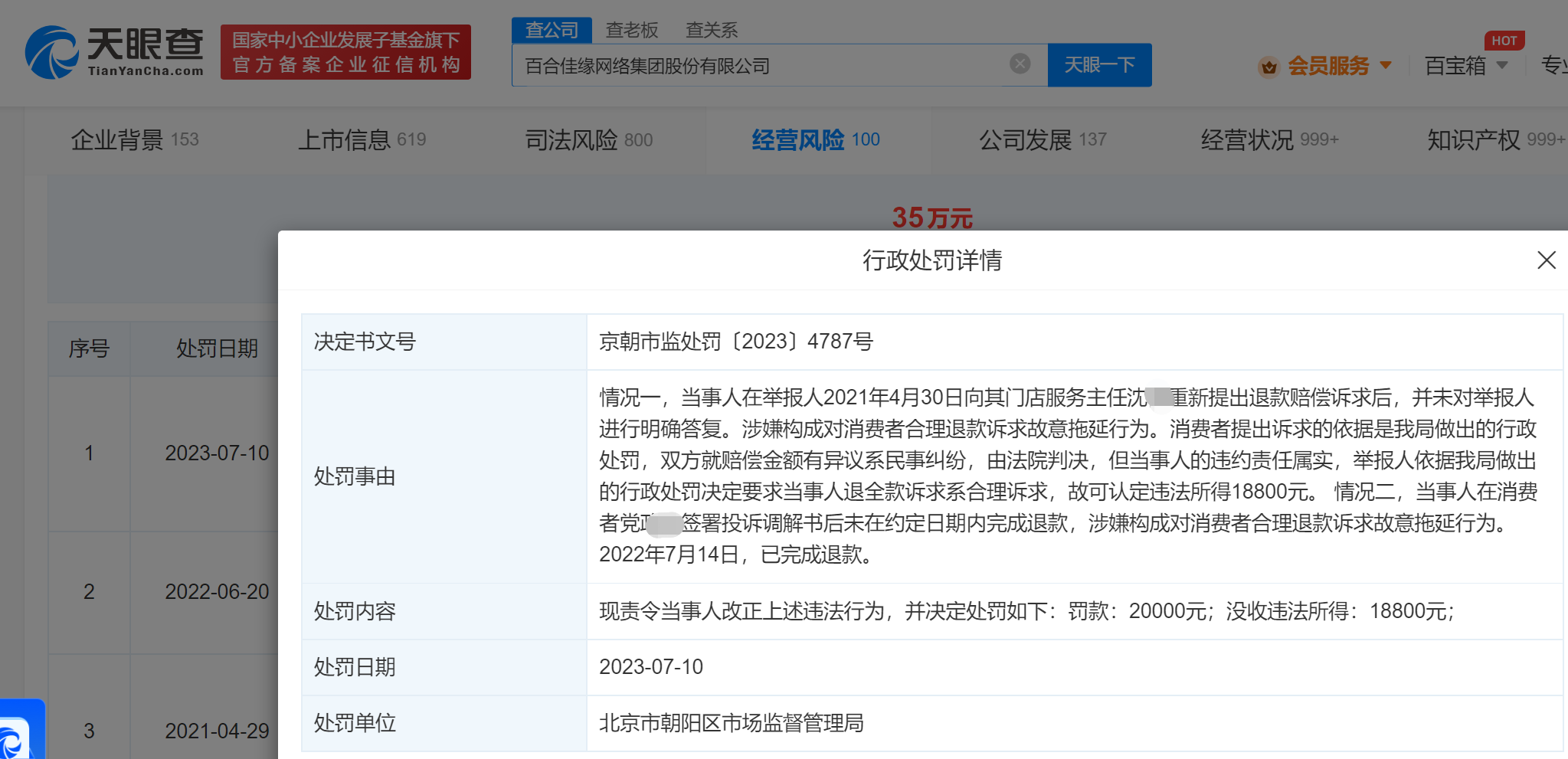Switch to the 查关系 search tab
The width and height of the screenshot is (1568, 759).
(x=712, y=30)
